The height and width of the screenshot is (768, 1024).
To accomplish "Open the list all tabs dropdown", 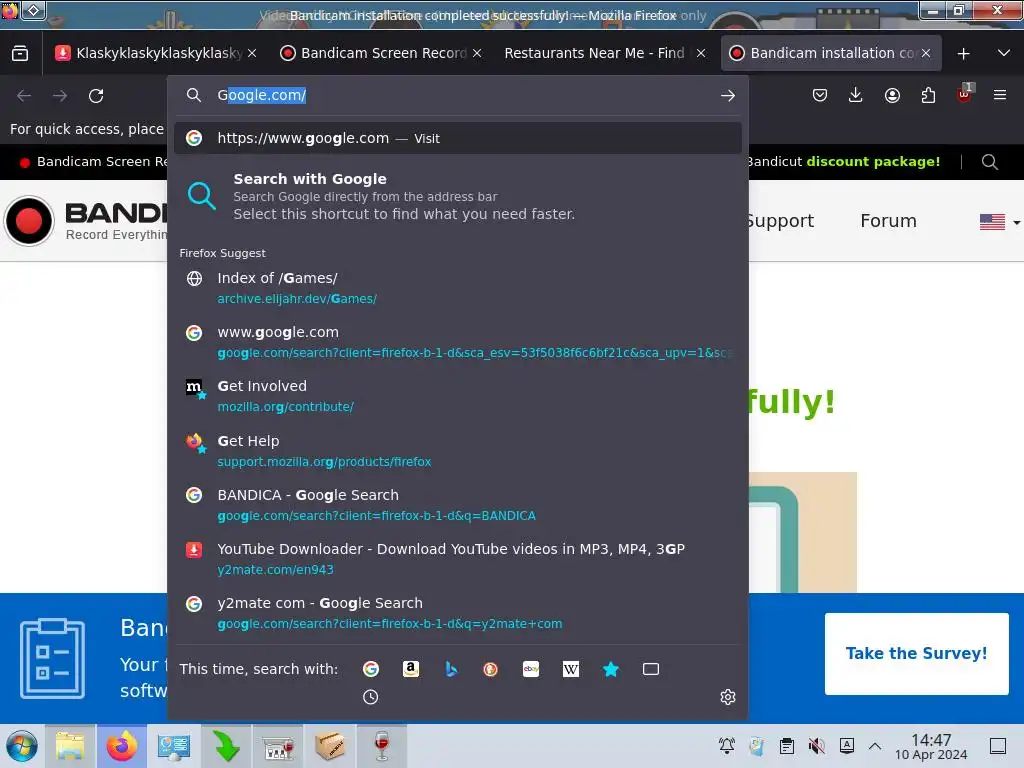I will click(x=1004, y=53).
